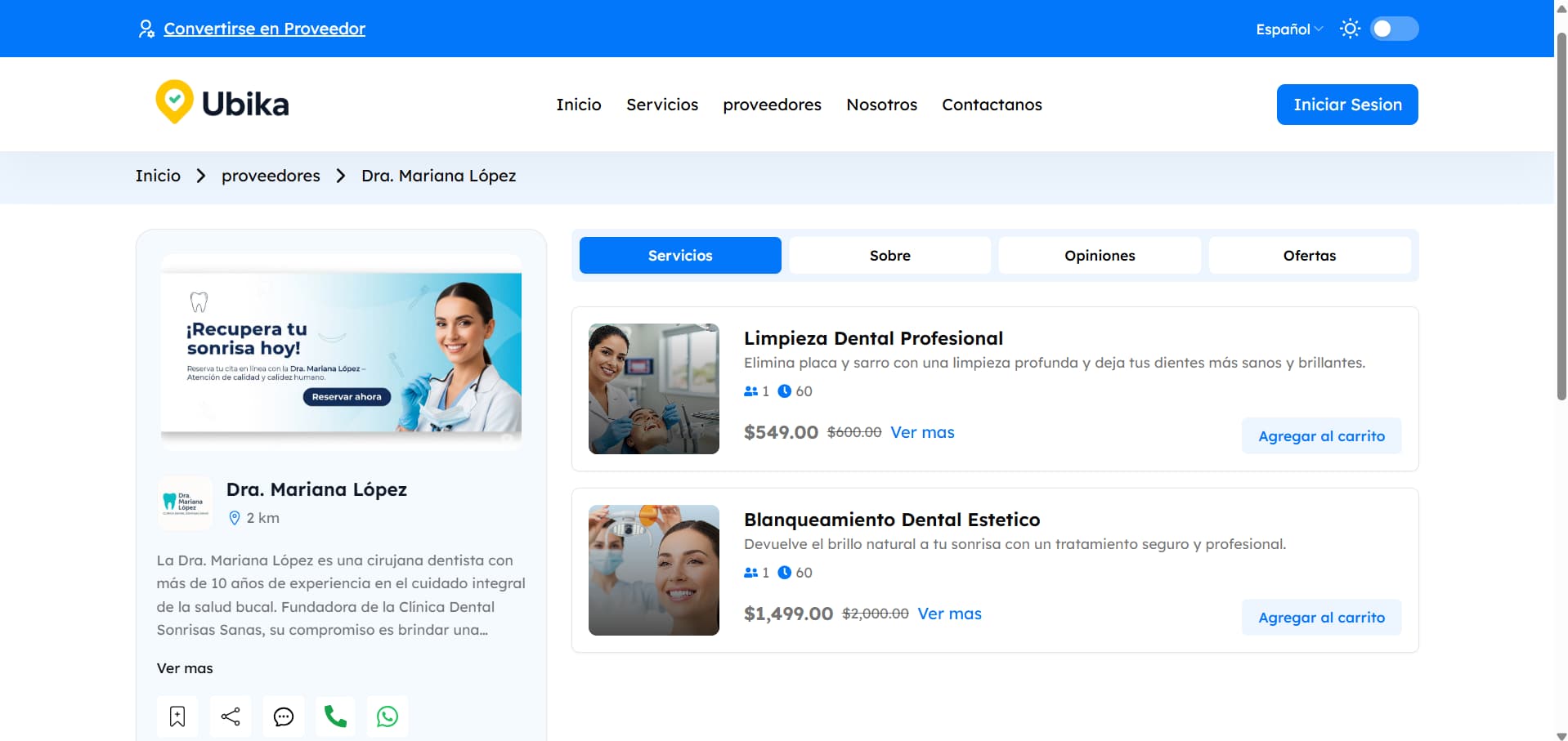Add Limpieza Dental Profesional to cart

point(1320,435)
